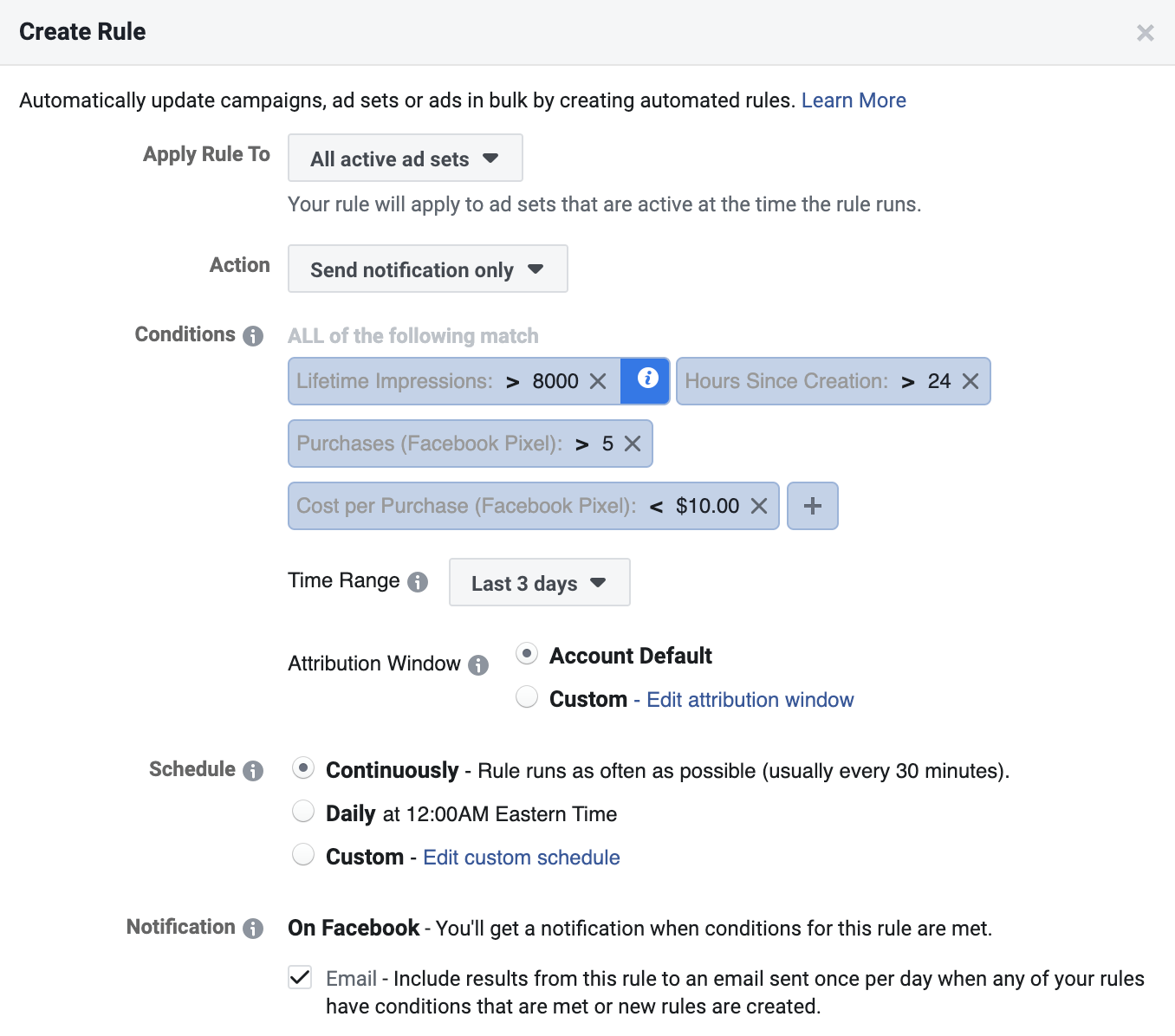Add a new condition with plus button
The width and height of the screenshot is (1175, 1036).
pyautogui.click(x=812, y=506)
